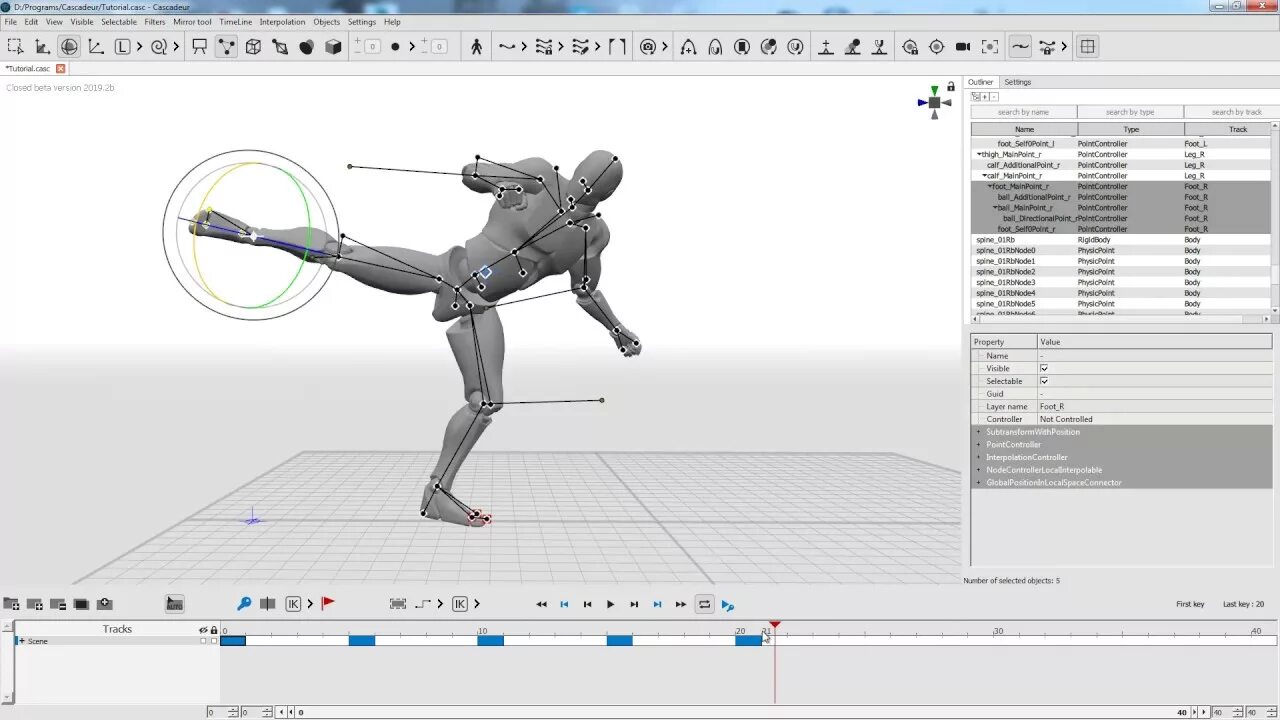Click the AUTO keying icon
This screenshot has width=1280, height=720.
(x=174, y=604)
